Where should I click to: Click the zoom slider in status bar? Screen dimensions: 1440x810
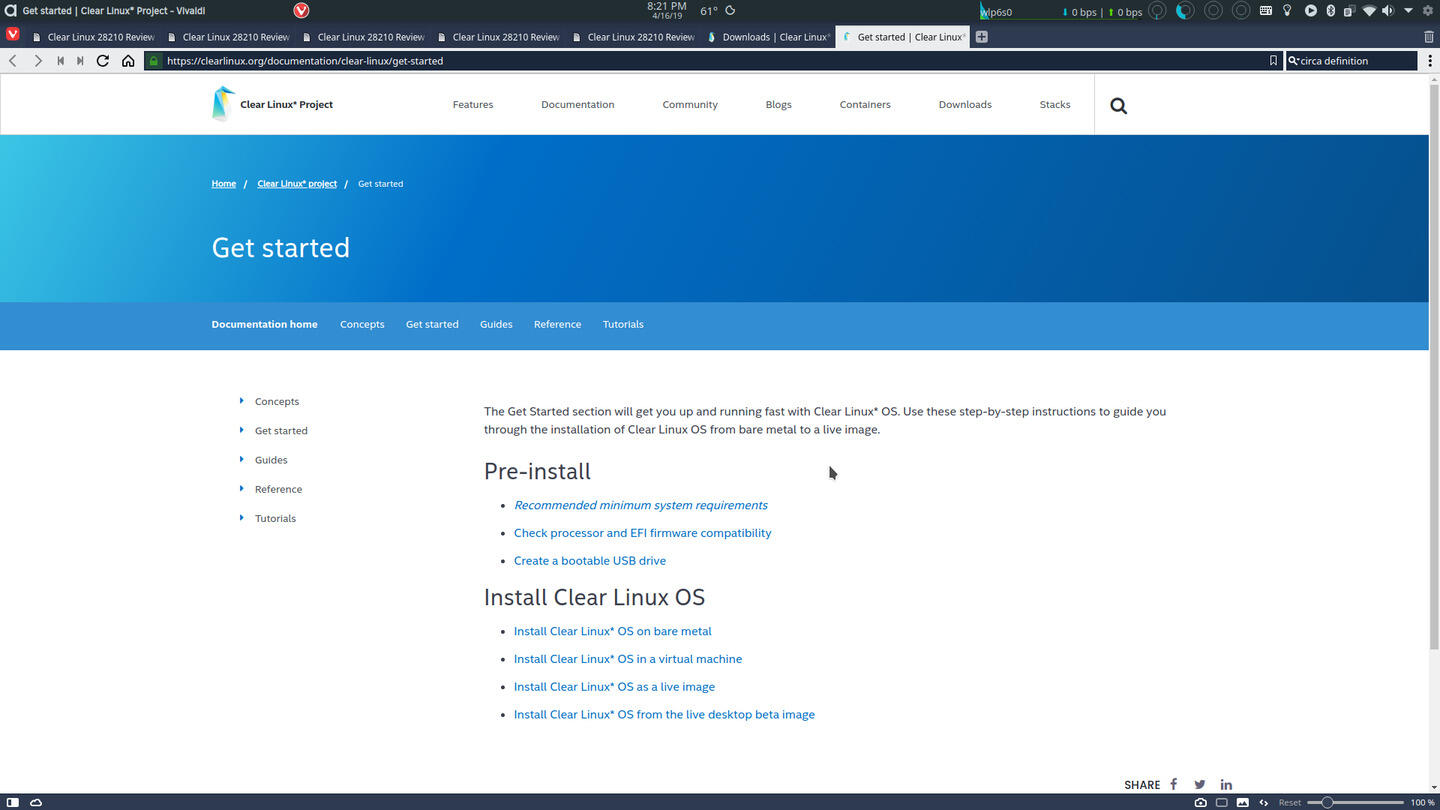click(x=1356, y=802)
